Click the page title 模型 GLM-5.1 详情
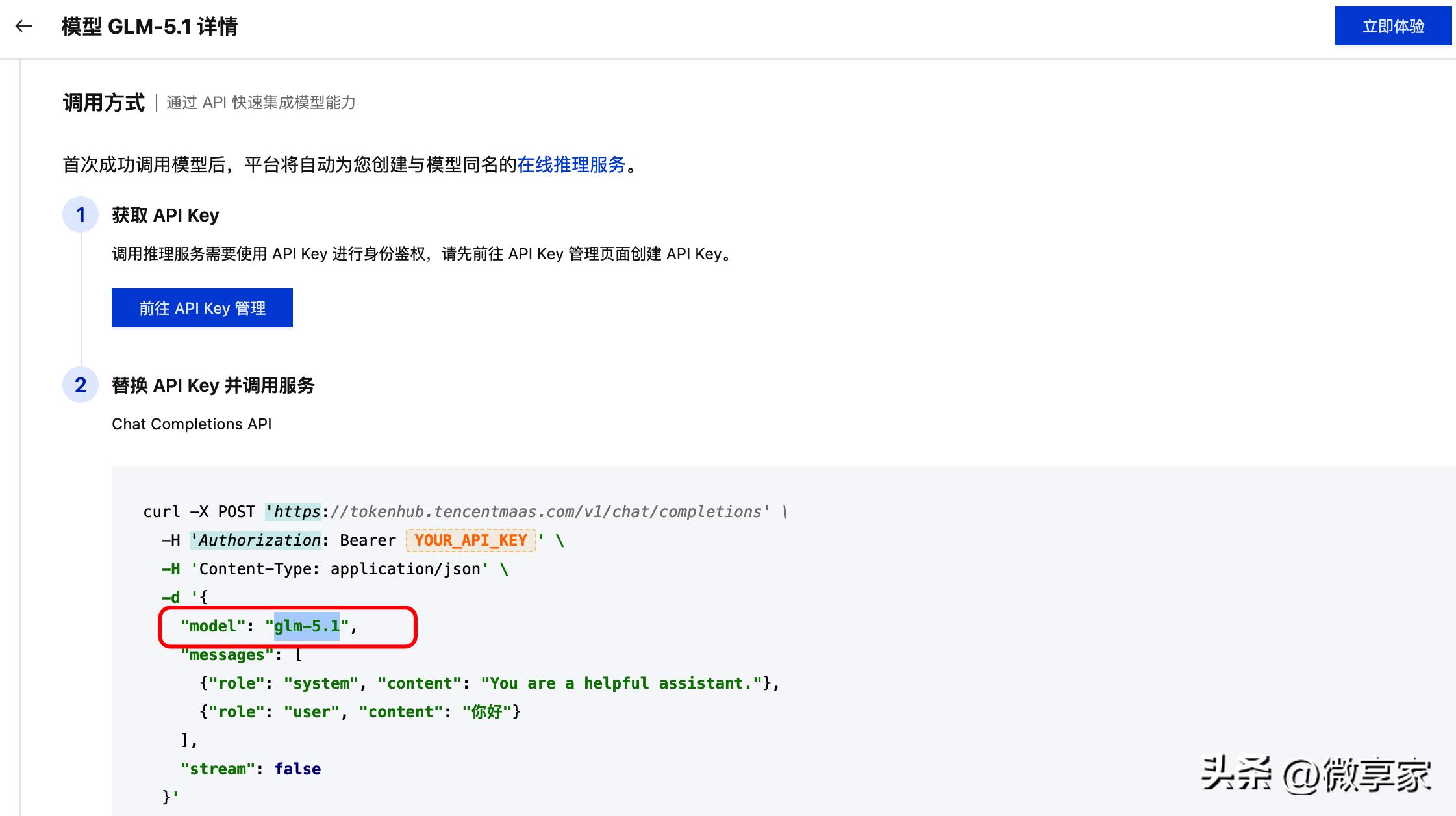This screenshot has height=816, width=1456. [149, 27]
